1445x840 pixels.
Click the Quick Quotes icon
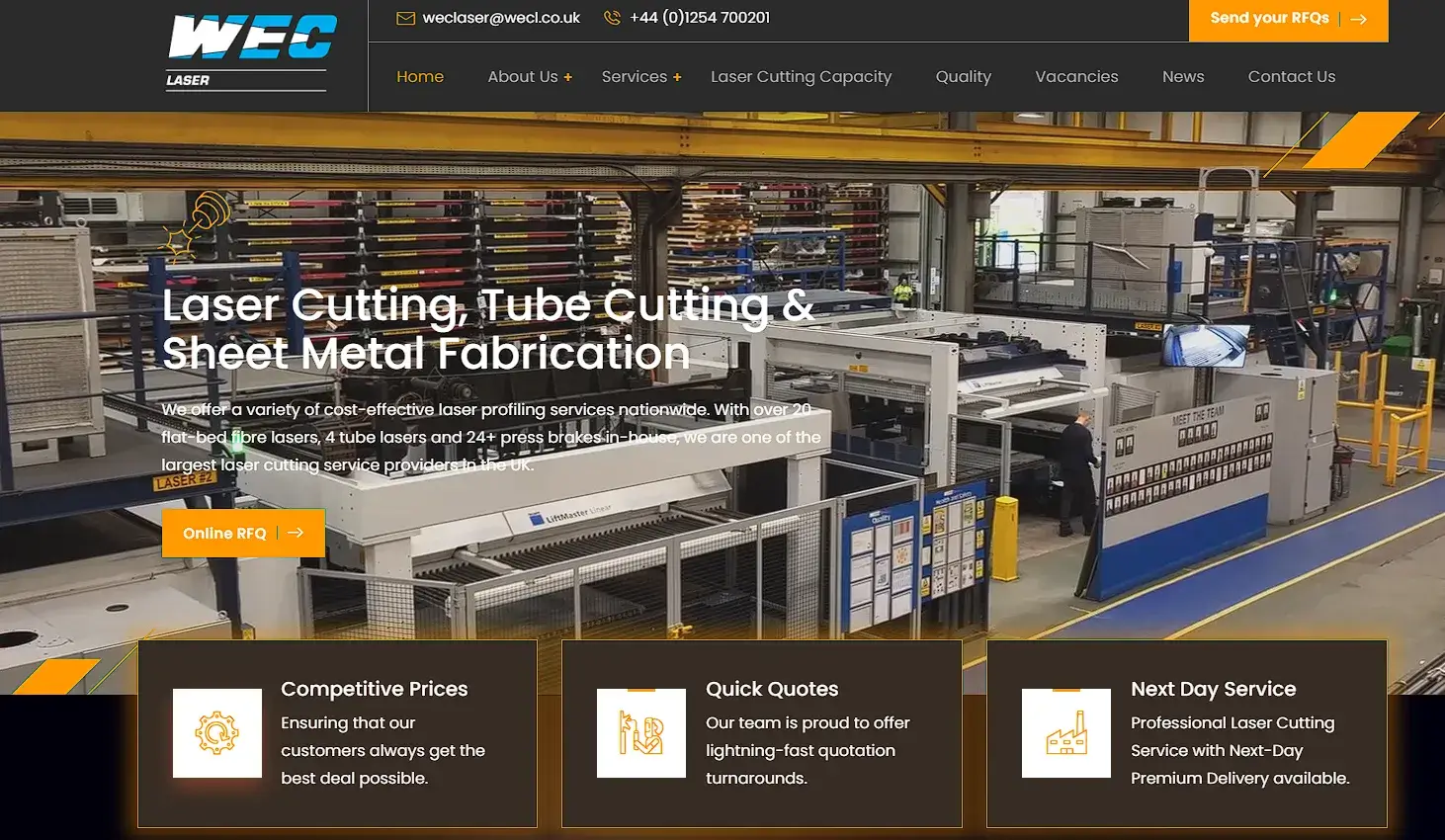(x=641, y=733)
